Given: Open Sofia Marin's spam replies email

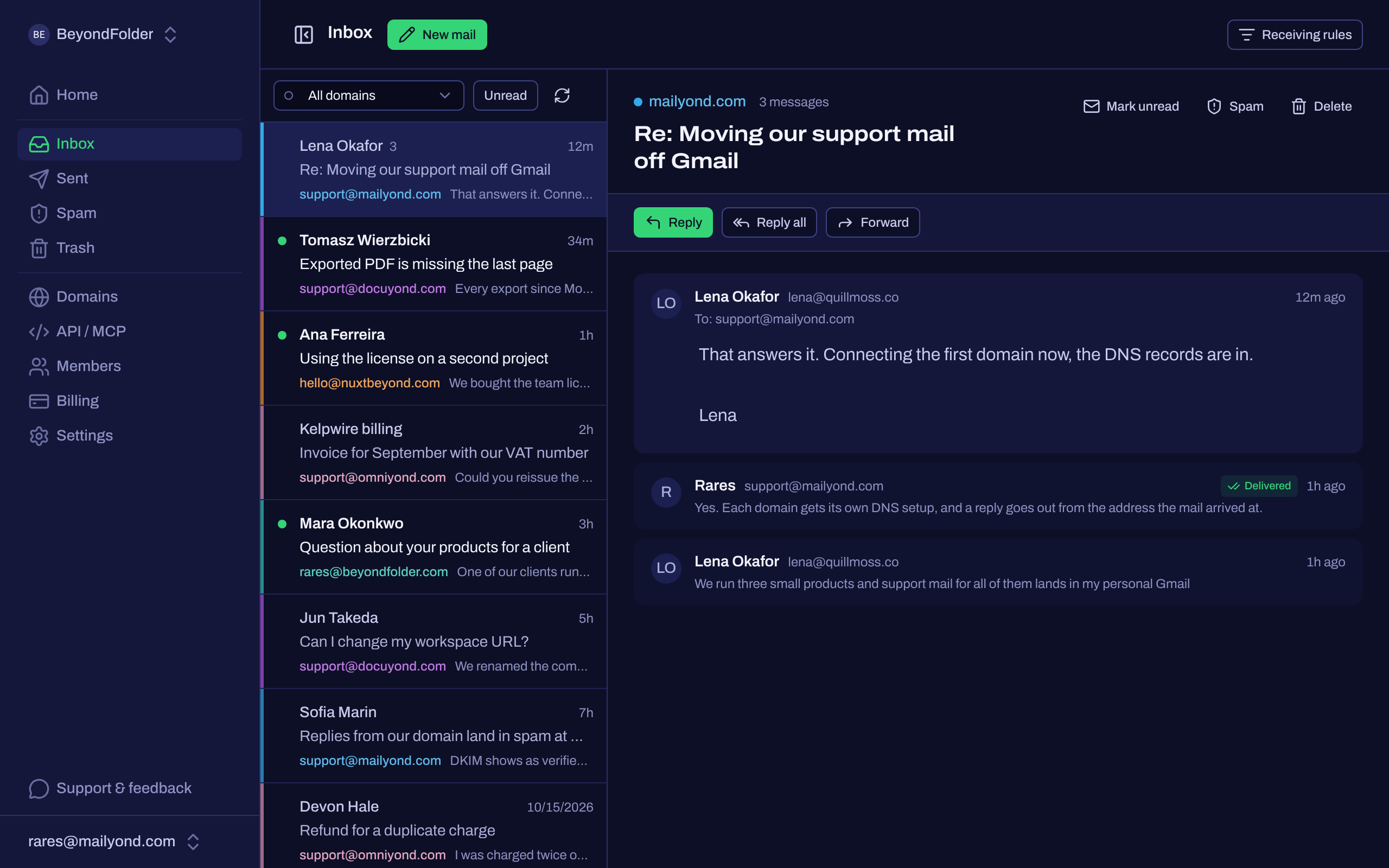Looking at the screenshot, I should (435, 736).
